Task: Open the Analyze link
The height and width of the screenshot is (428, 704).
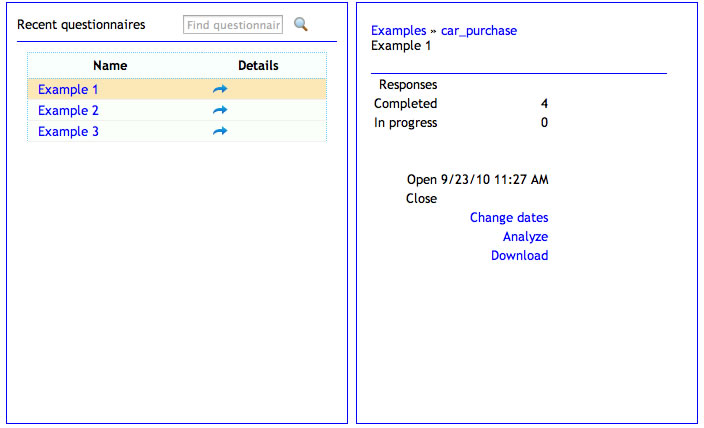Action: (525, 236)
